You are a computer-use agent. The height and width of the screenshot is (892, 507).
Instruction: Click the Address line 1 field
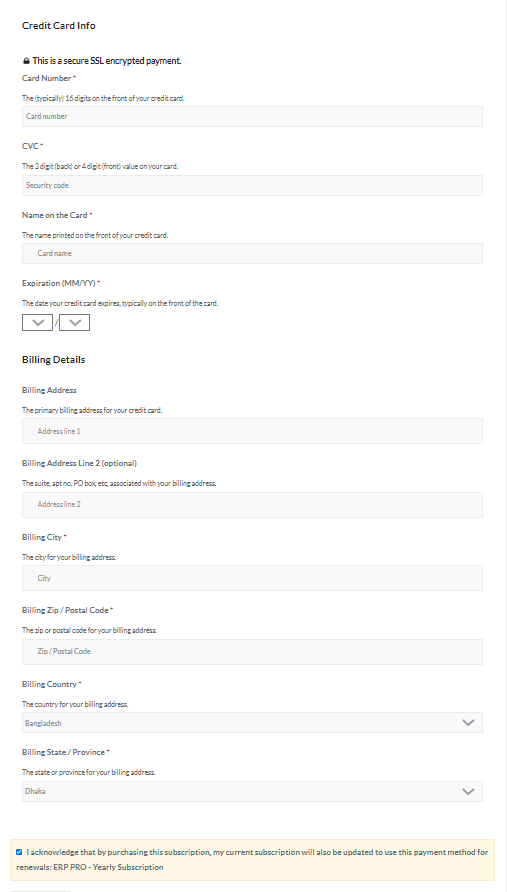click(x=252, y=431)
